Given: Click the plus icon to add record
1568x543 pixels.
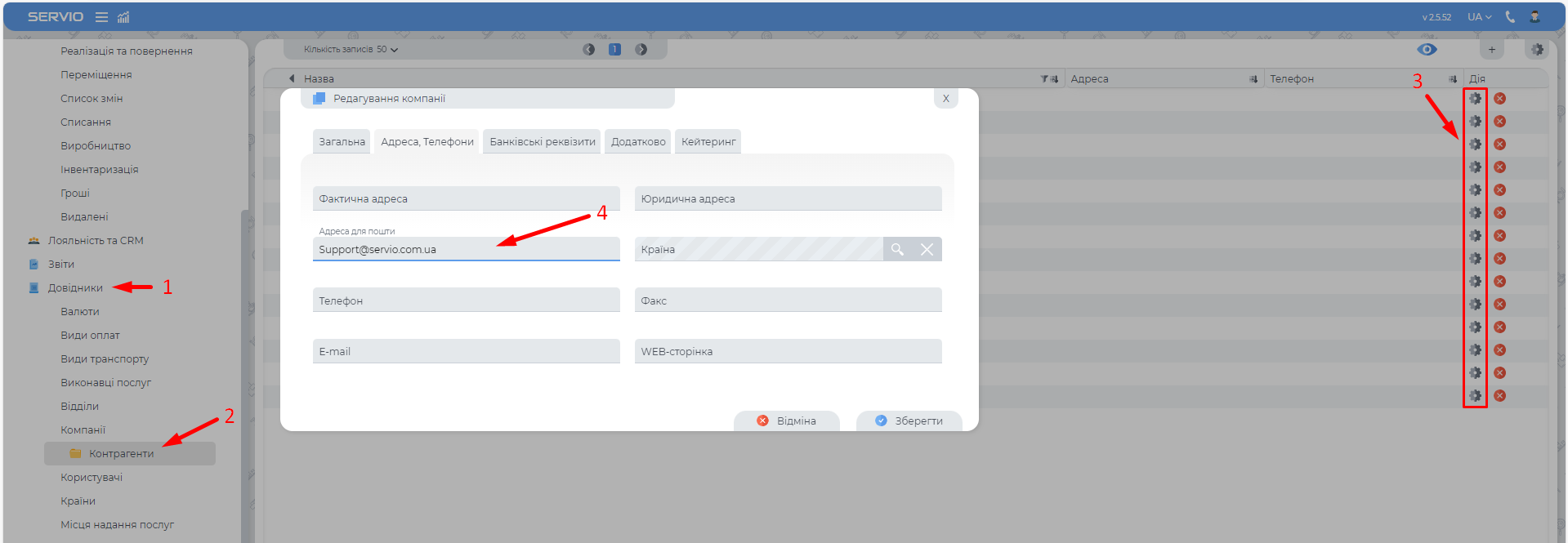Looking at the screenshot, I should (1491, 50).
